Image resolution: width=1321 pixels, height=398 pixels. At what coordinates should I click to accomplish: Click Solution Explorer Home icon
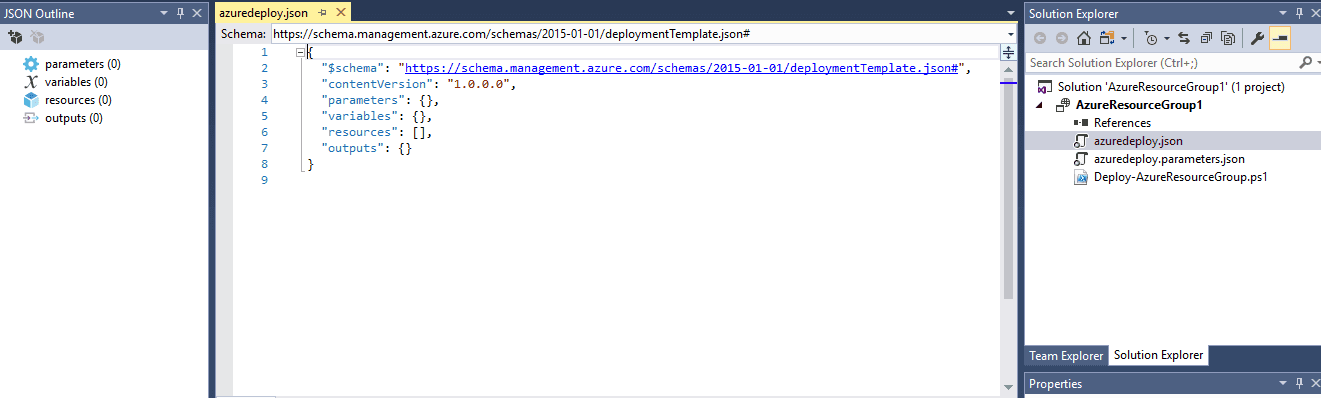tap(1083, 38)
